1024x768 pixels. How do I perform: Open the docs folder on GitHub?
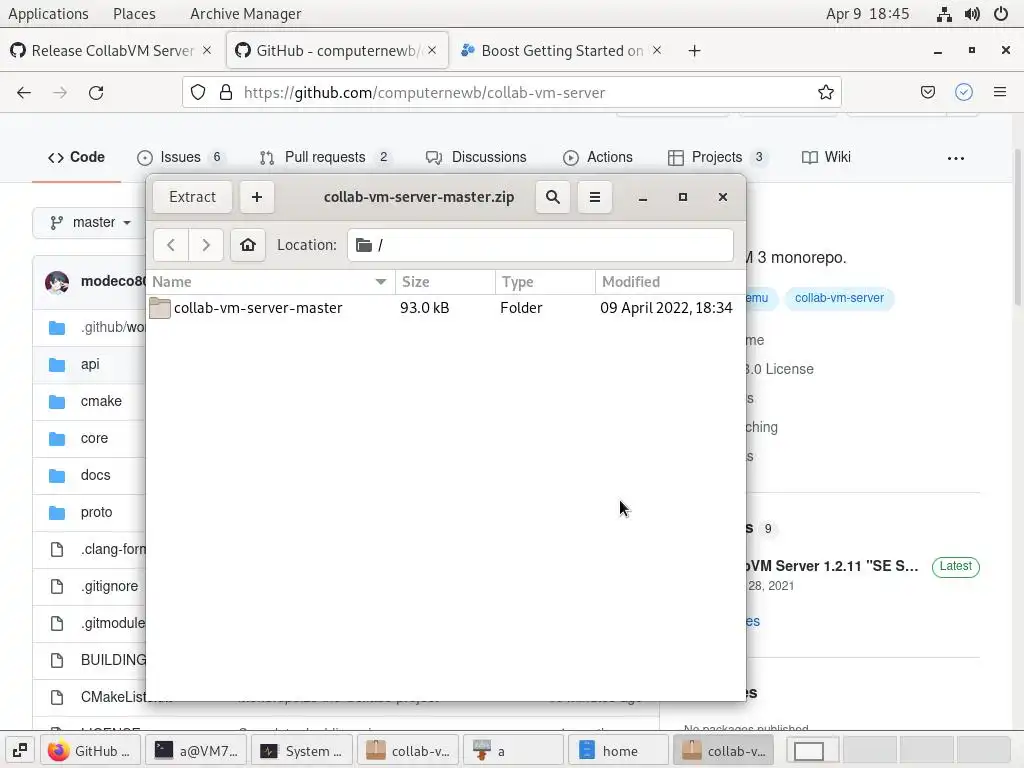pyautogui.click(x=95, y=475)
